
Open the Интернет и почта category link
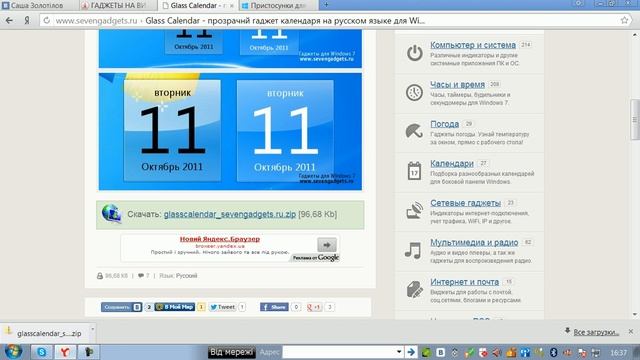click(x=464, y=282)
